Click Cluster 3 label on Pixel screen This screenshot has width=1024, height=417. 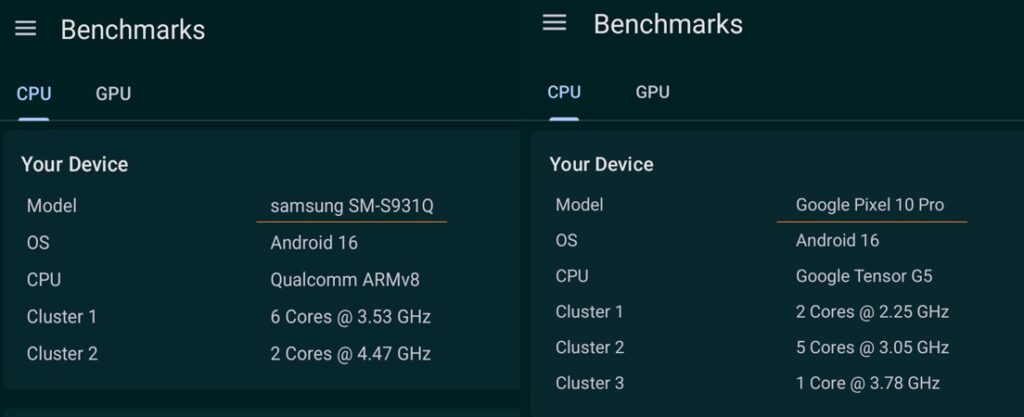point(590,383)
